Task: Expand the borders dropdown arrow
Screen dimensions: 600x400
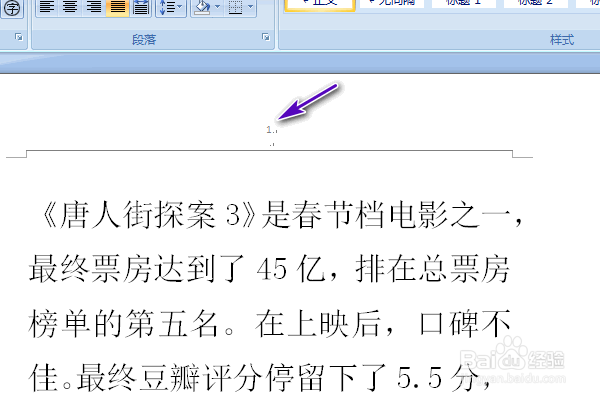Action: click(251, 7)
